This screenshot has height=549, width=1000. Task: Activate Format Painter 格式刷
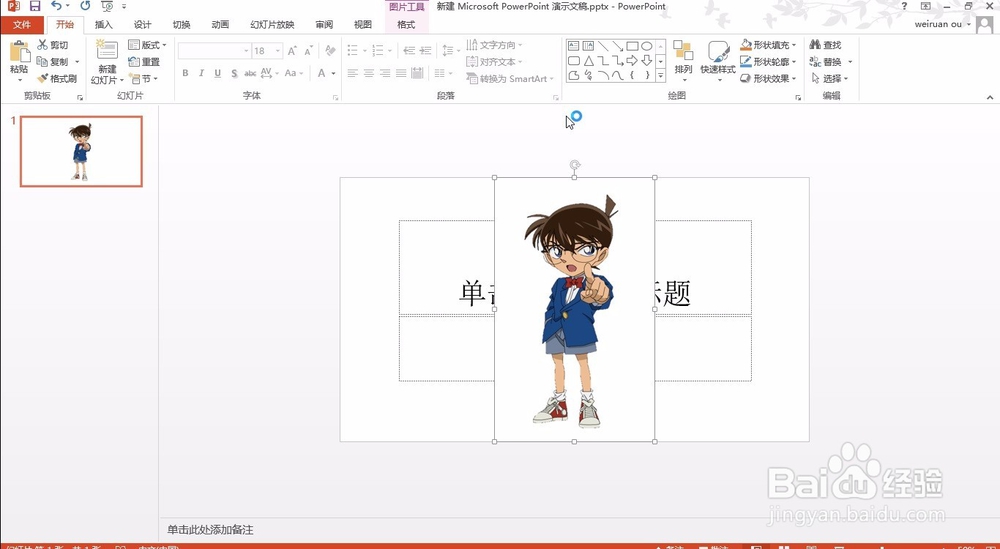pos(57,78)
